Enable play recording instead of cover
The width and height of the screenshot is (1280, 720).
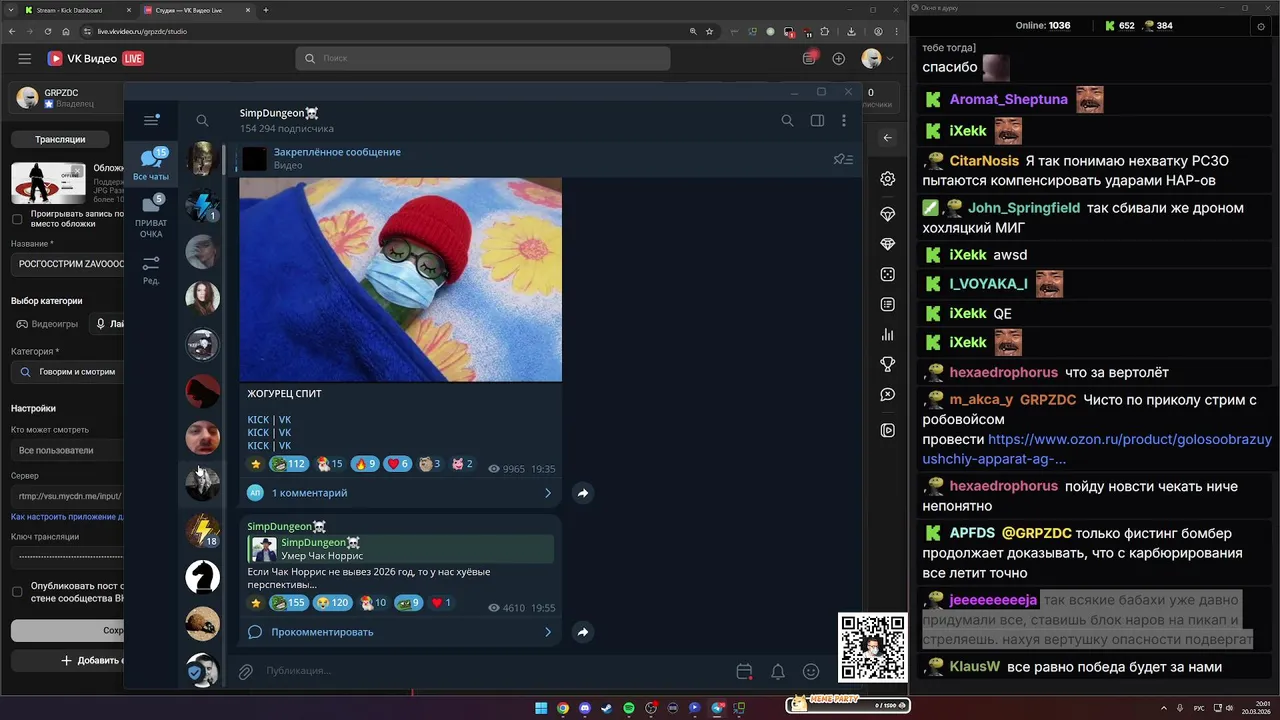(x=17, y=219)
